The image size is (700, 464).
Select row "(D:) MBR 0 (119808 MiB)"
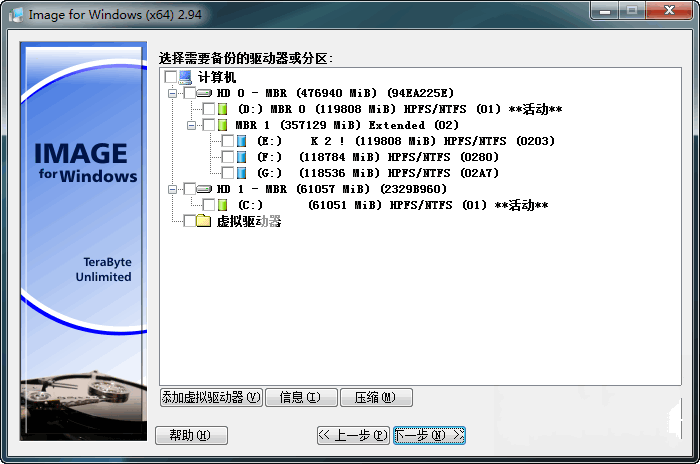400,109
